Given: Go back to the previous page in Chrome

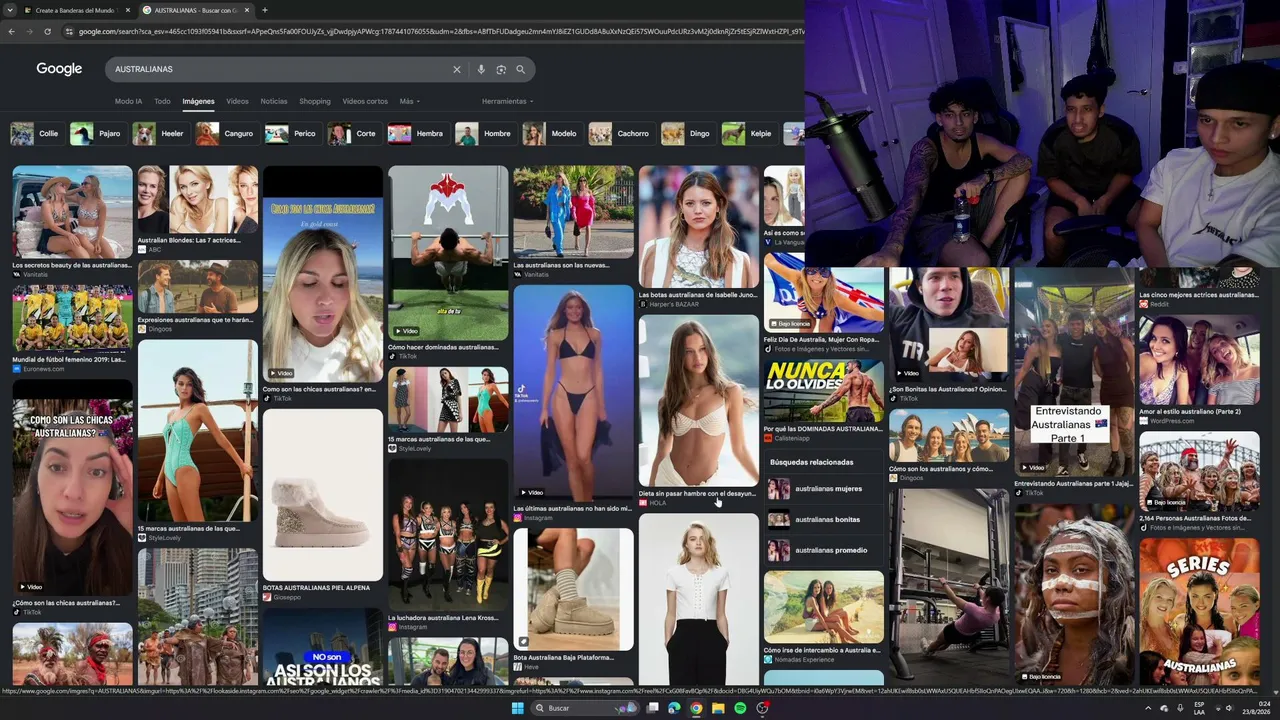Looking at the screenshot, I should tap(11, 31).
